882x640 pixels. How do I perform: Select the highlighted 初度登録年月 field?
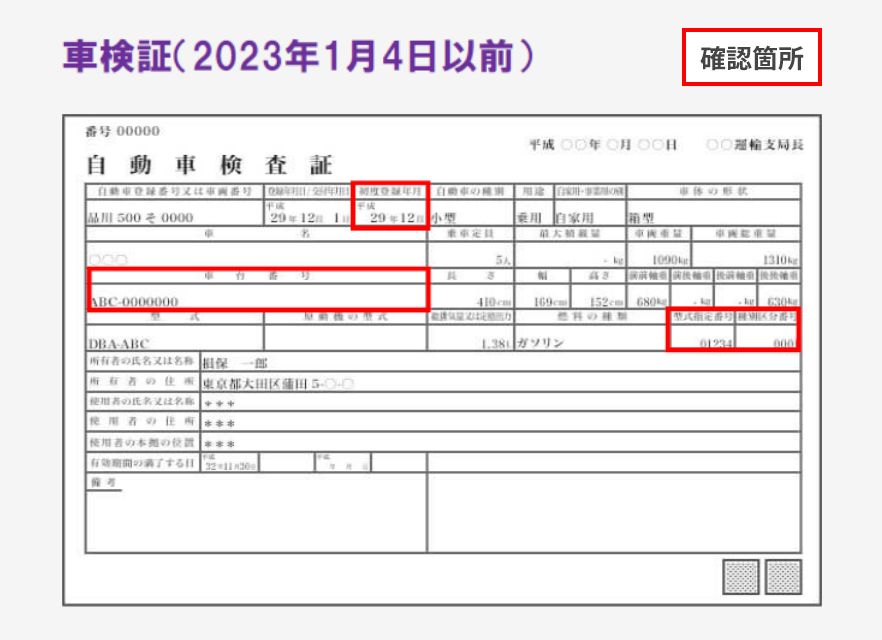pos(391,206)
